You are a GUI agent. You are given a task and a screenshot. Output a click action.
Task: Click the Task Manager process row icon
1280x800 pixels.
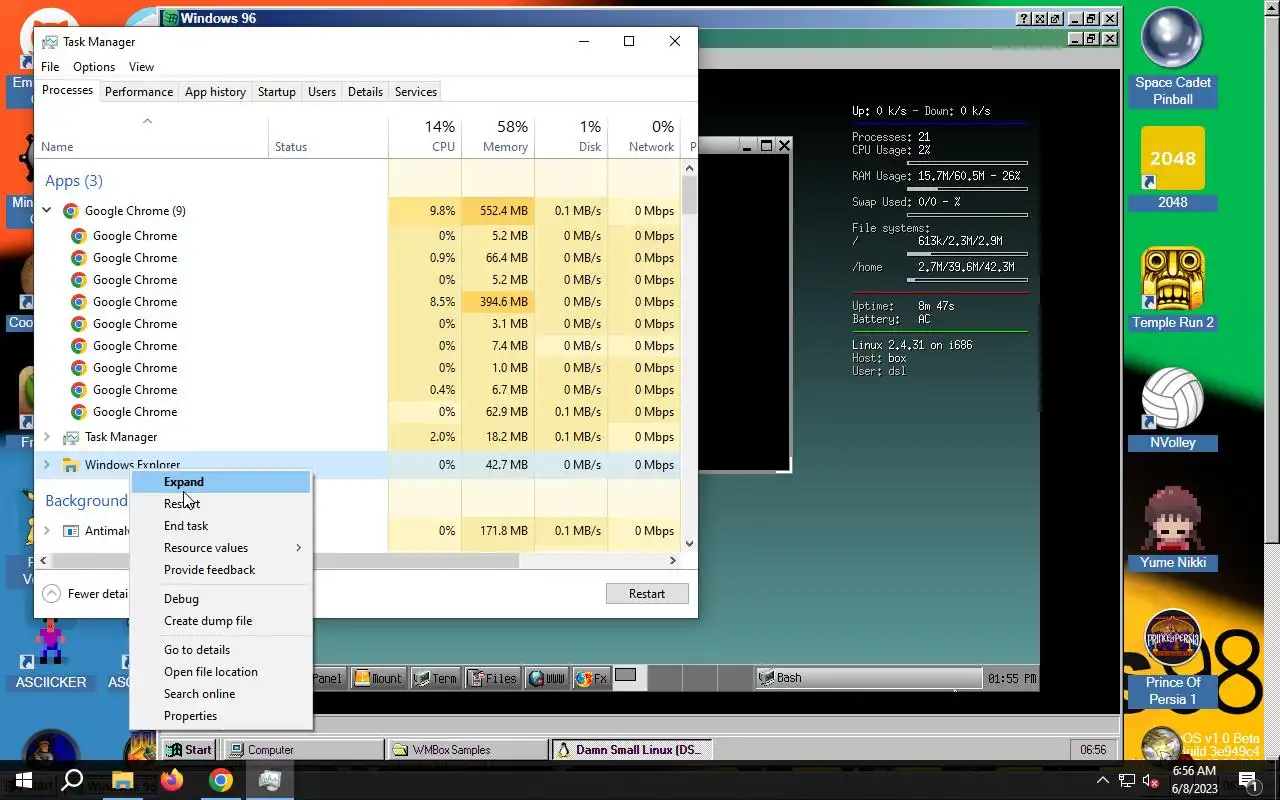(x=70, y=437)
